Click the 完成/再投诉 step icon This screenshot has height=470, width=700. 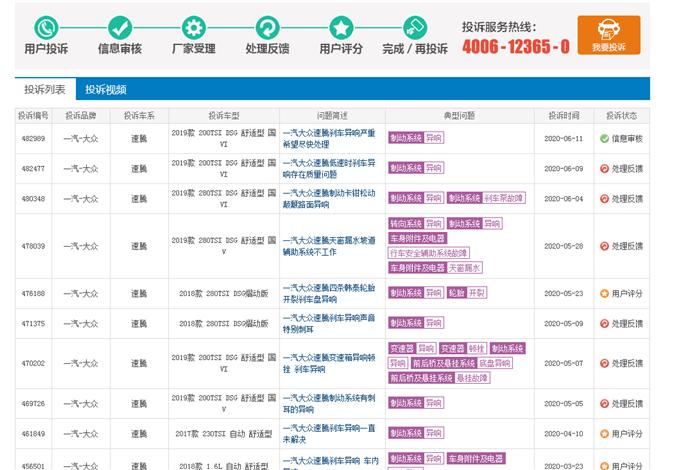click(415, 28)
